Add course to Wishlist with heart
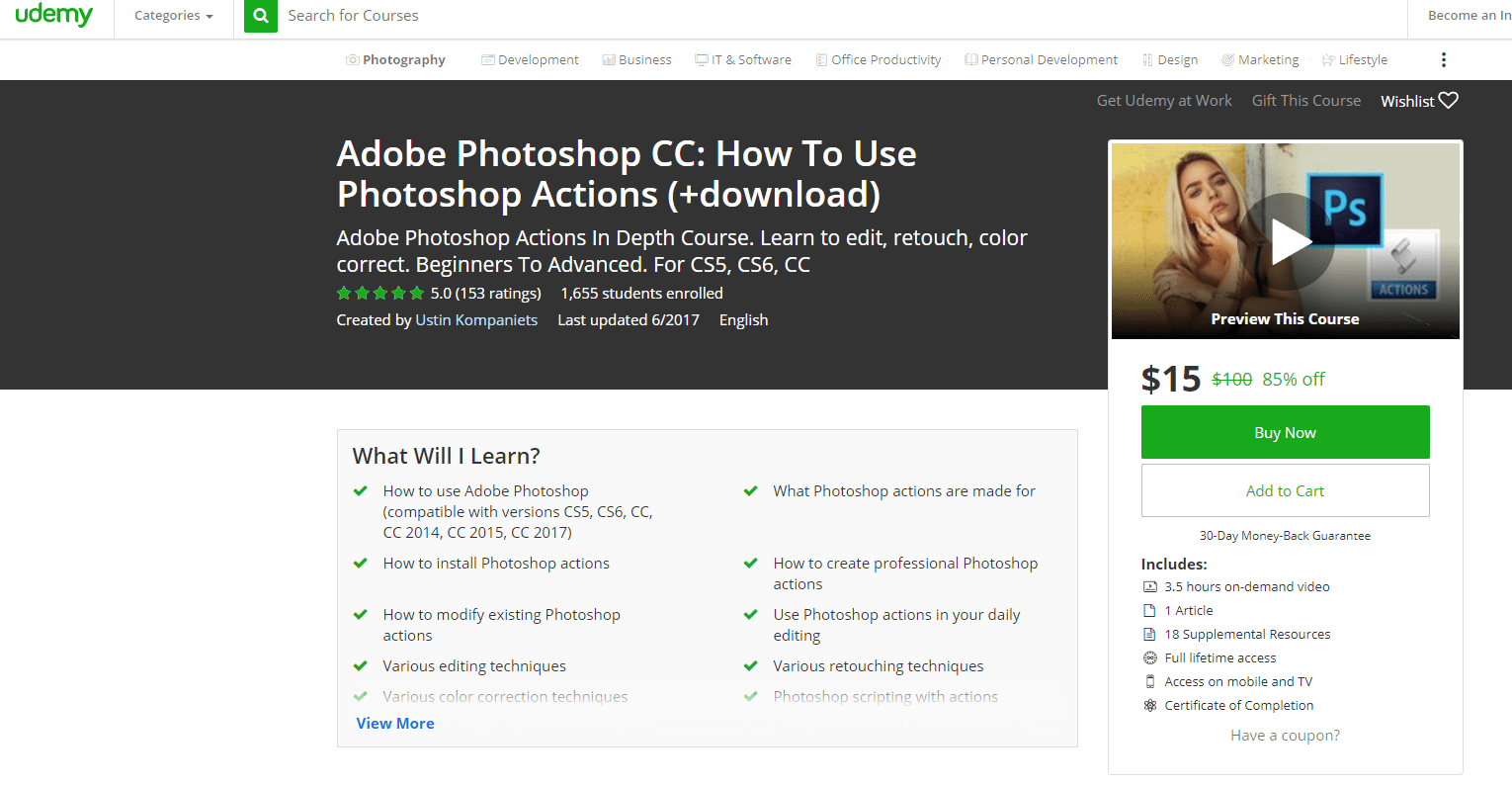The image size is (1512, 788). point(1419,101)
